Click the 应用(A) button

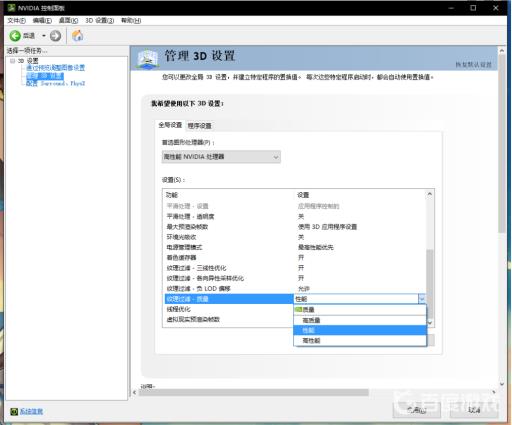(x=417, y=410)
